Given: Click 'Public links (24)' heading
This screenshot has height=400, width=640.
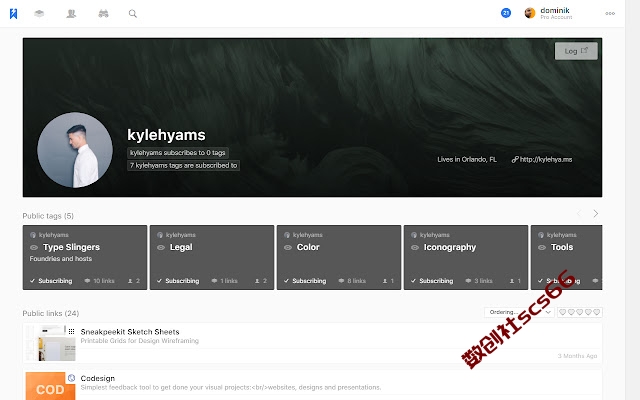Looking at the screenshot, I should [51, 313].
